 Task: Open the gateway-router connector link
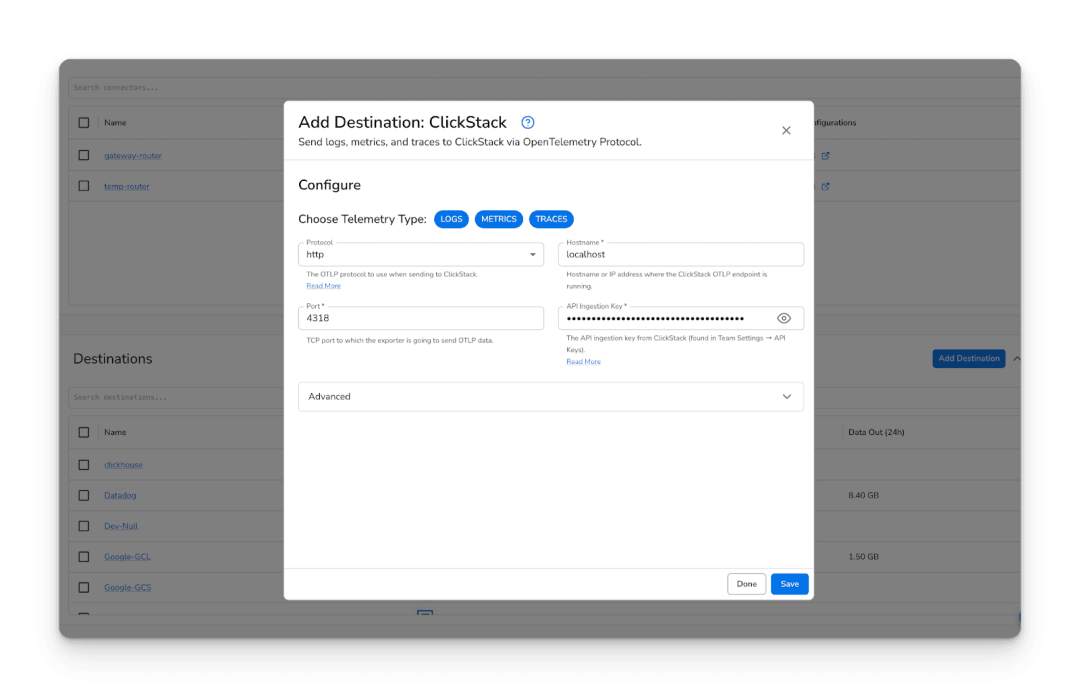tap(133, 156)
